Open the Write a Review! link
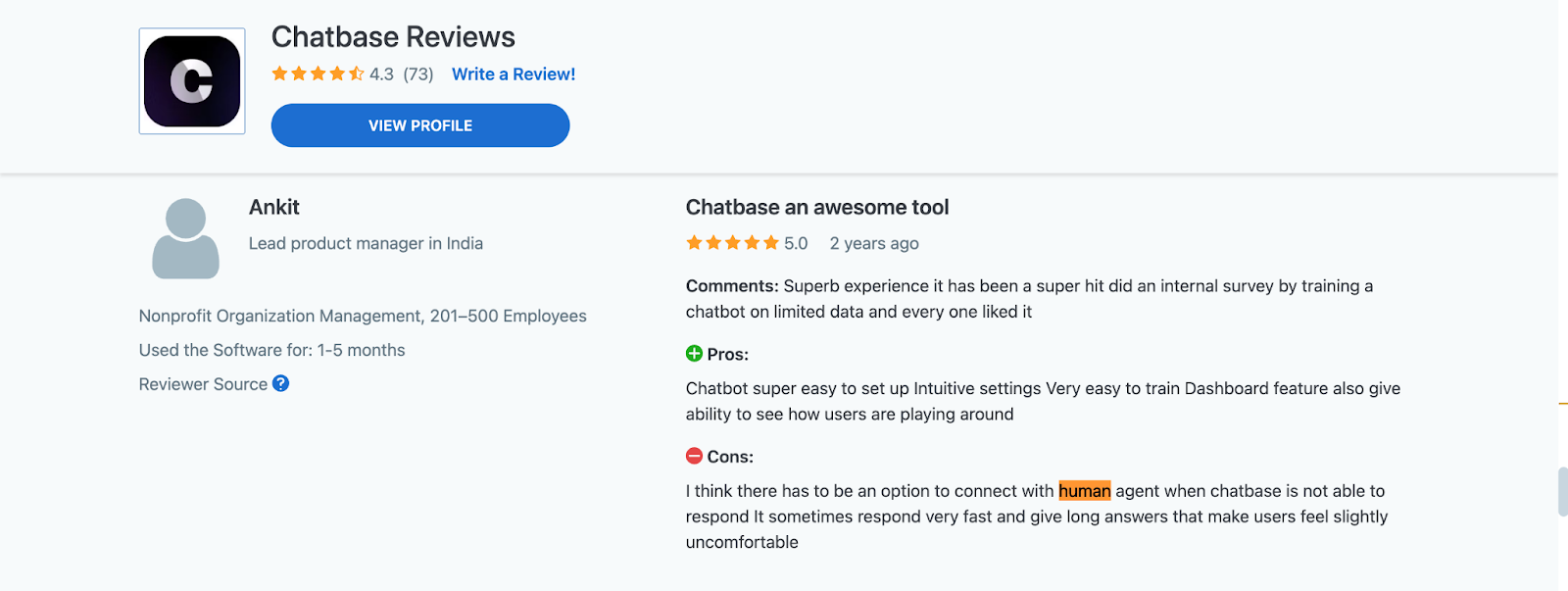The width and height of the screenshot is (1568, 591). click(514, 74)
